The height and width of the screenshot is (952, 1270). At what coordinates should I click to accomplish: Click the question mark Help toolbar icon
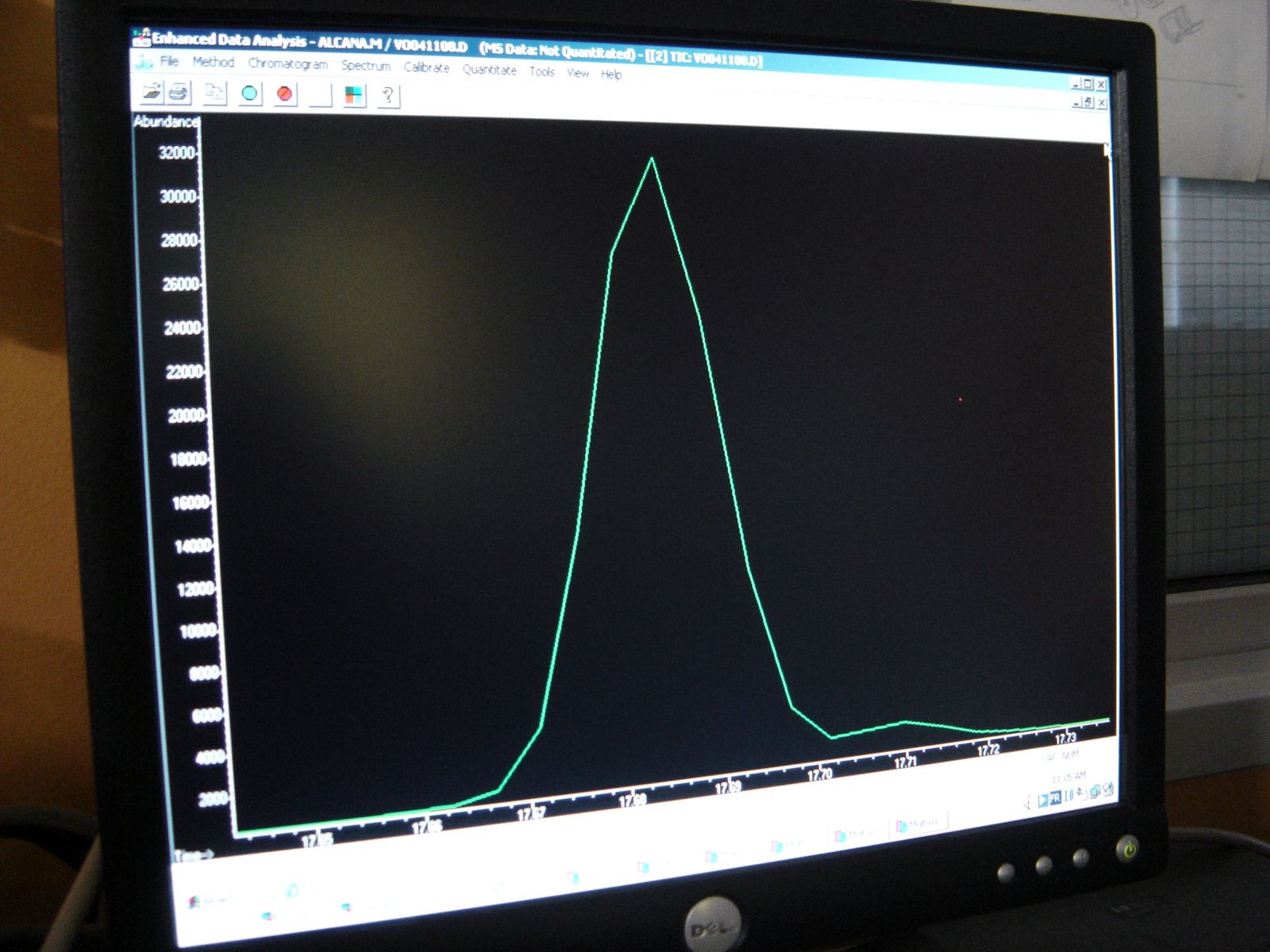tap(387, 97)
